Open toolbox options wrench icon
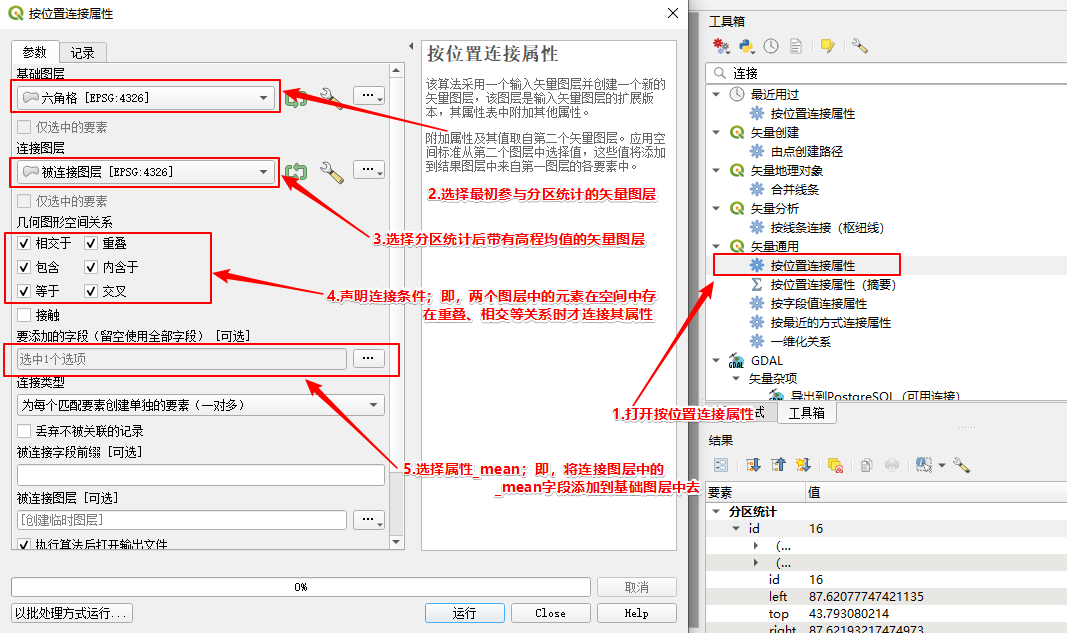1067x633 pixels. click(x=859, y=46)
